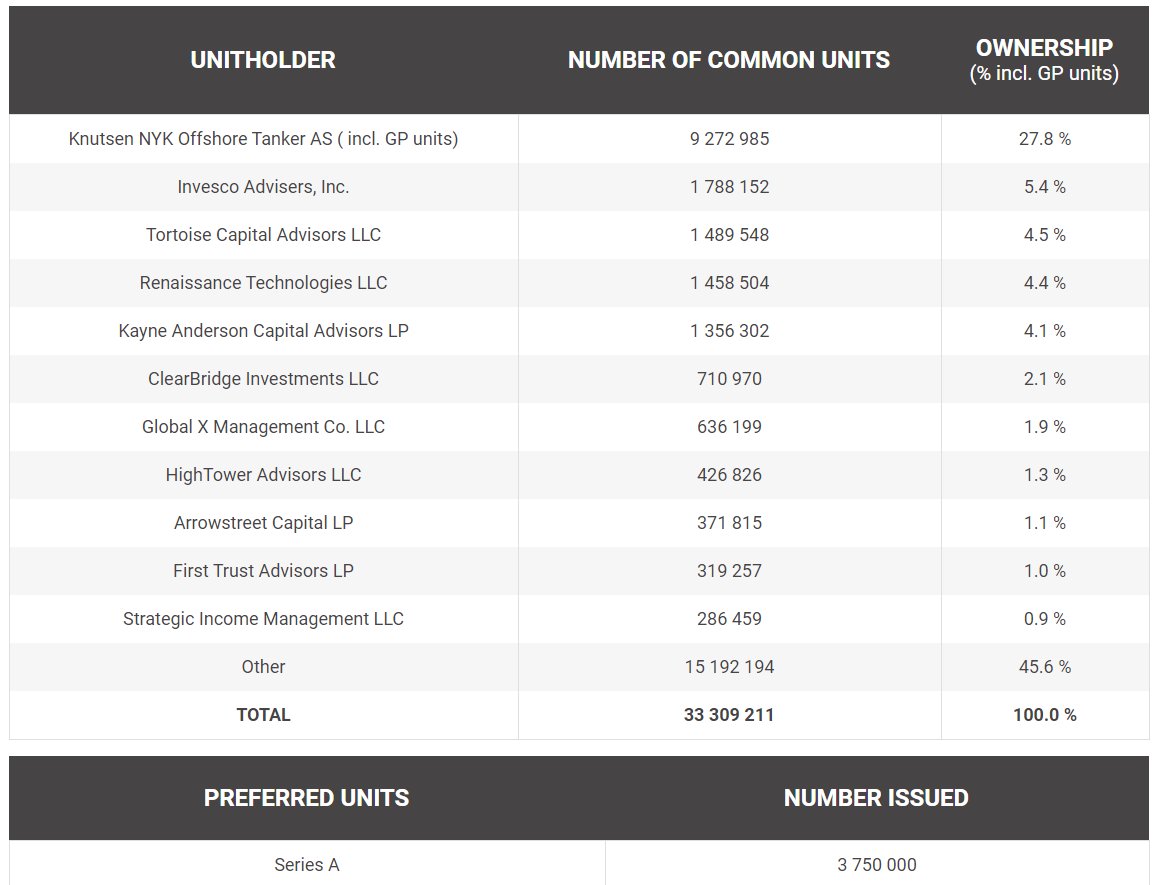
Task: Select the Other unitholder row label
Action: 263,667
